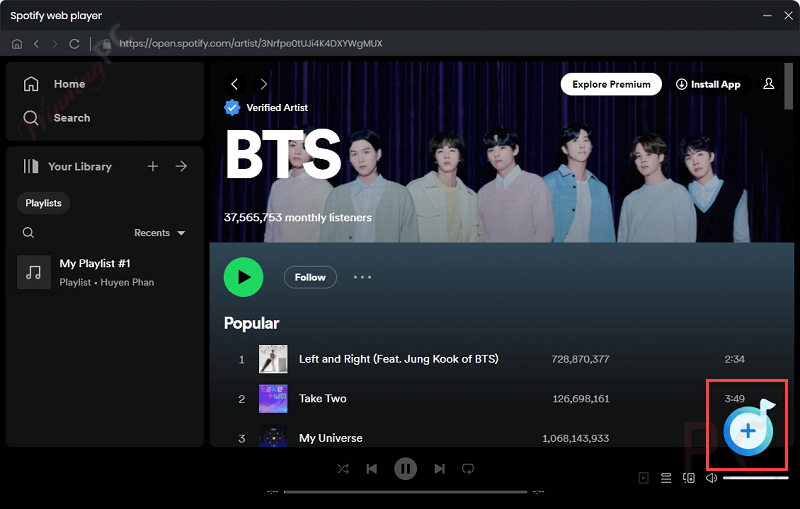800x509 pixels.
Task: Mute audio with the speaker icon
Action: click(x=711, y=478)
